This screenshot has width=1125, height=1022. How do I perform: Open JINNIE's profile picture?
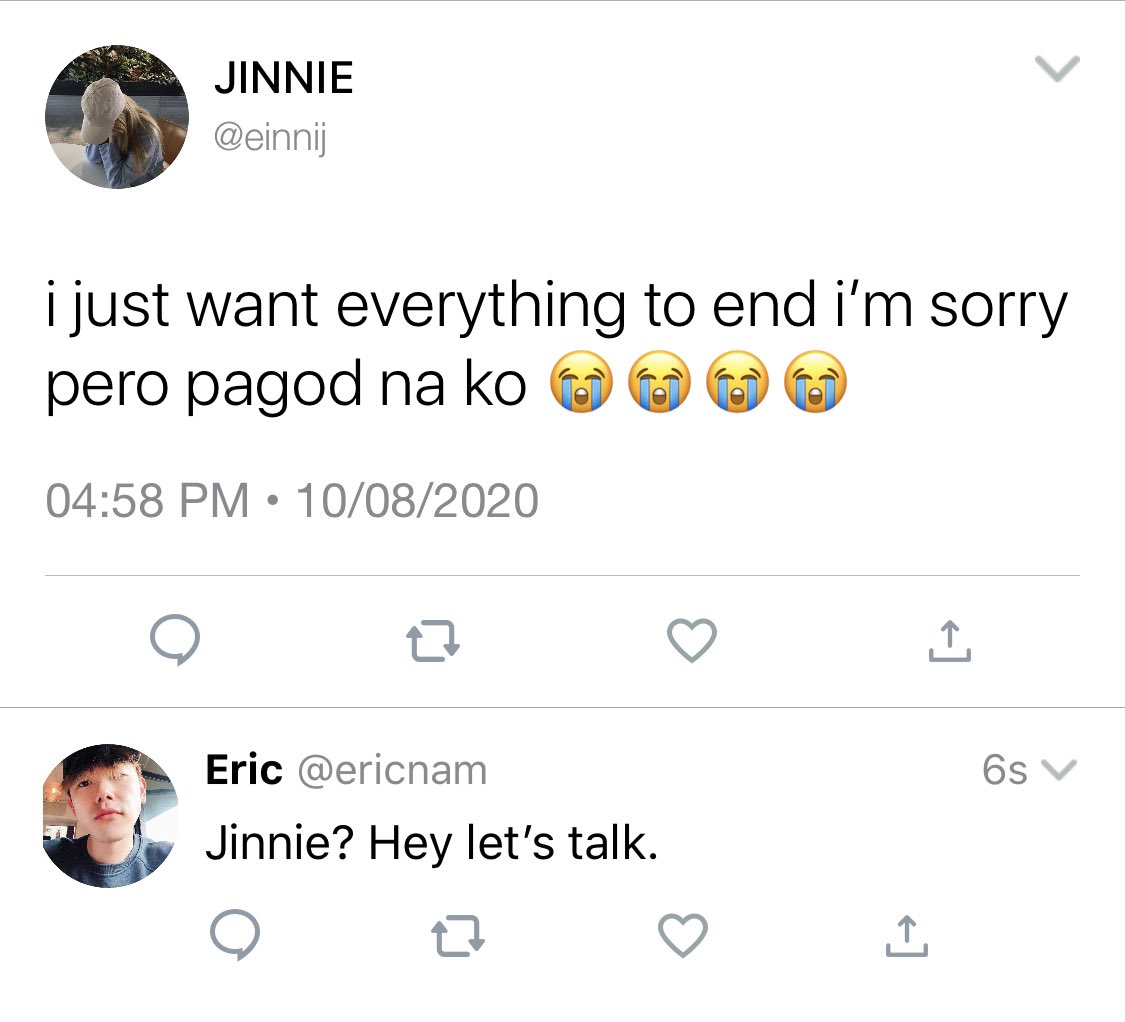(x=117, y=117)
